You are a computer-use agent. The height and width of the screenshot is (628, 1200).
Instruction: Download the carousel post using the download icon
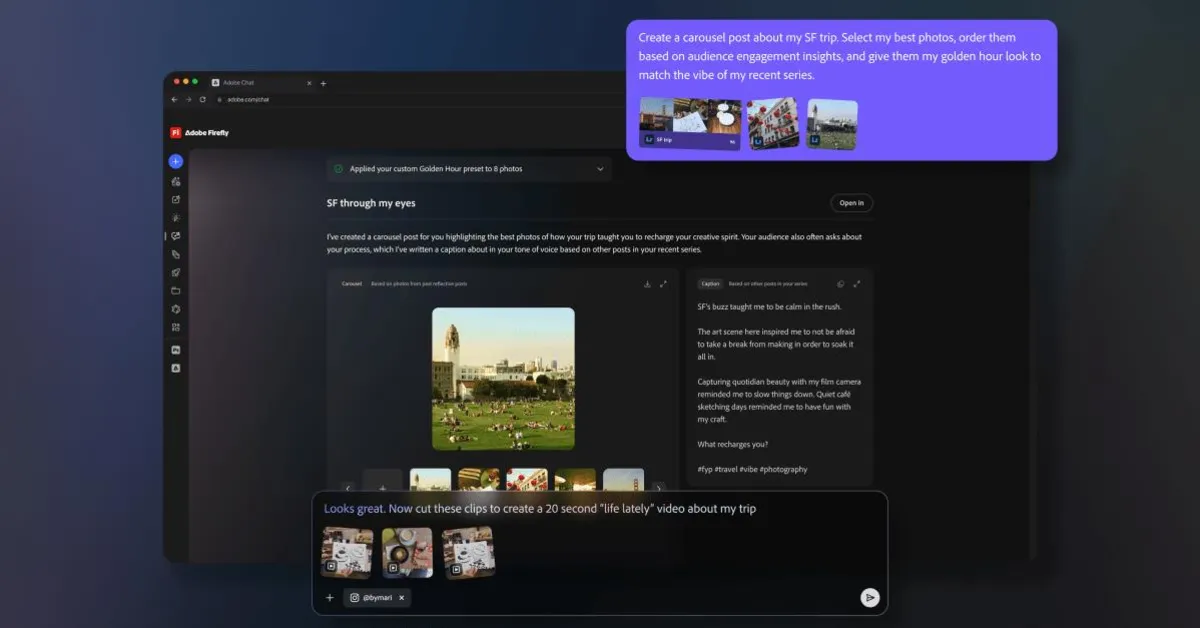coord(648,283)
